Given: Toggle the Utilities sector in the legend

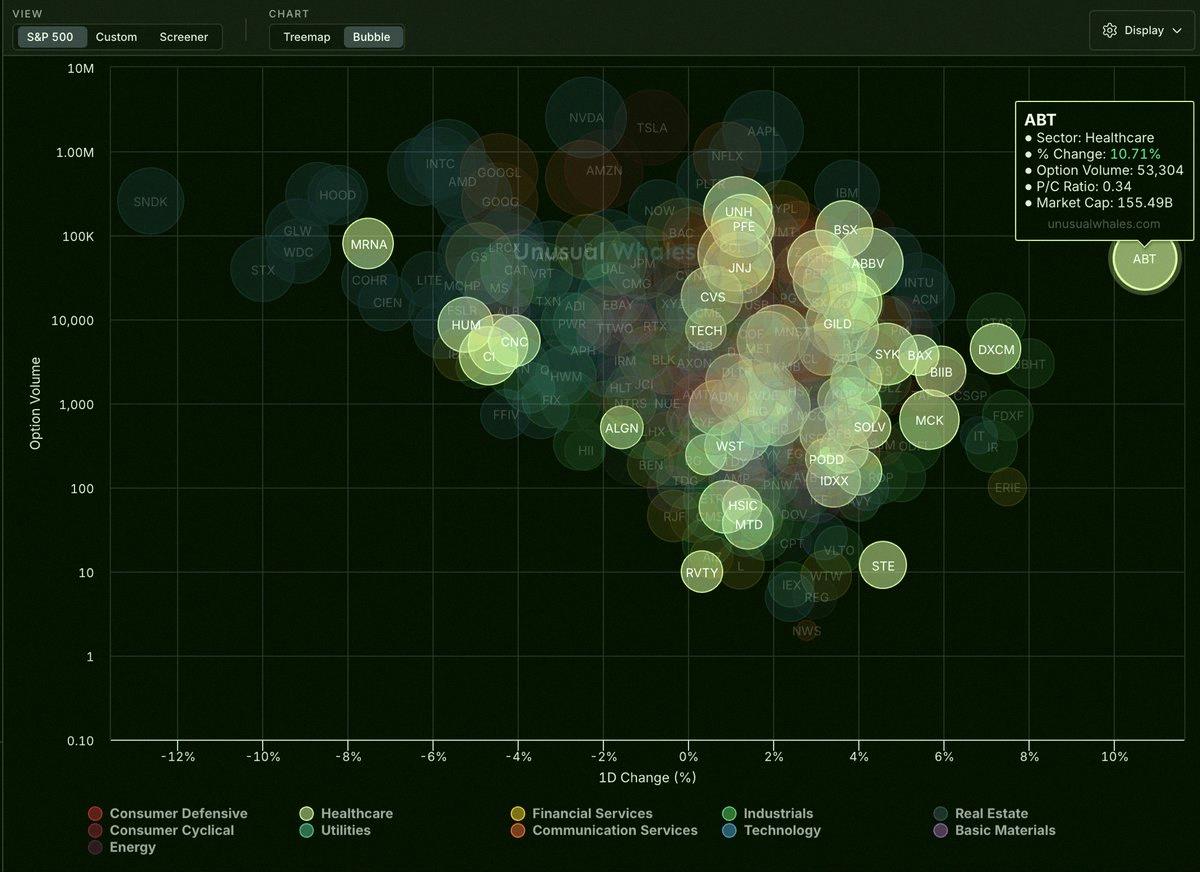Looking at the screenshot, I should 335,830.
